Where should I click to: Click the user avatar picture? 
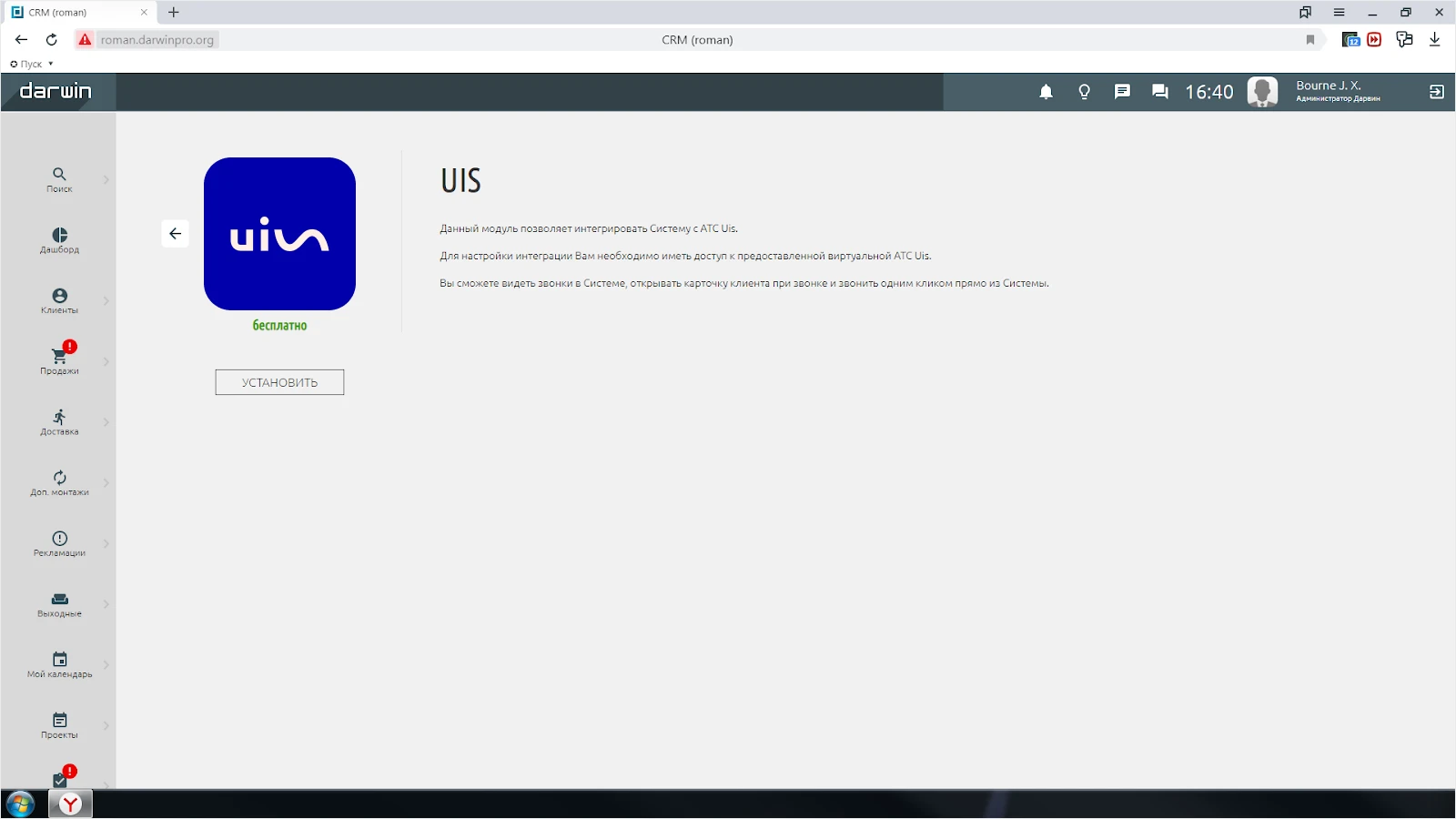click(1262, 92)
